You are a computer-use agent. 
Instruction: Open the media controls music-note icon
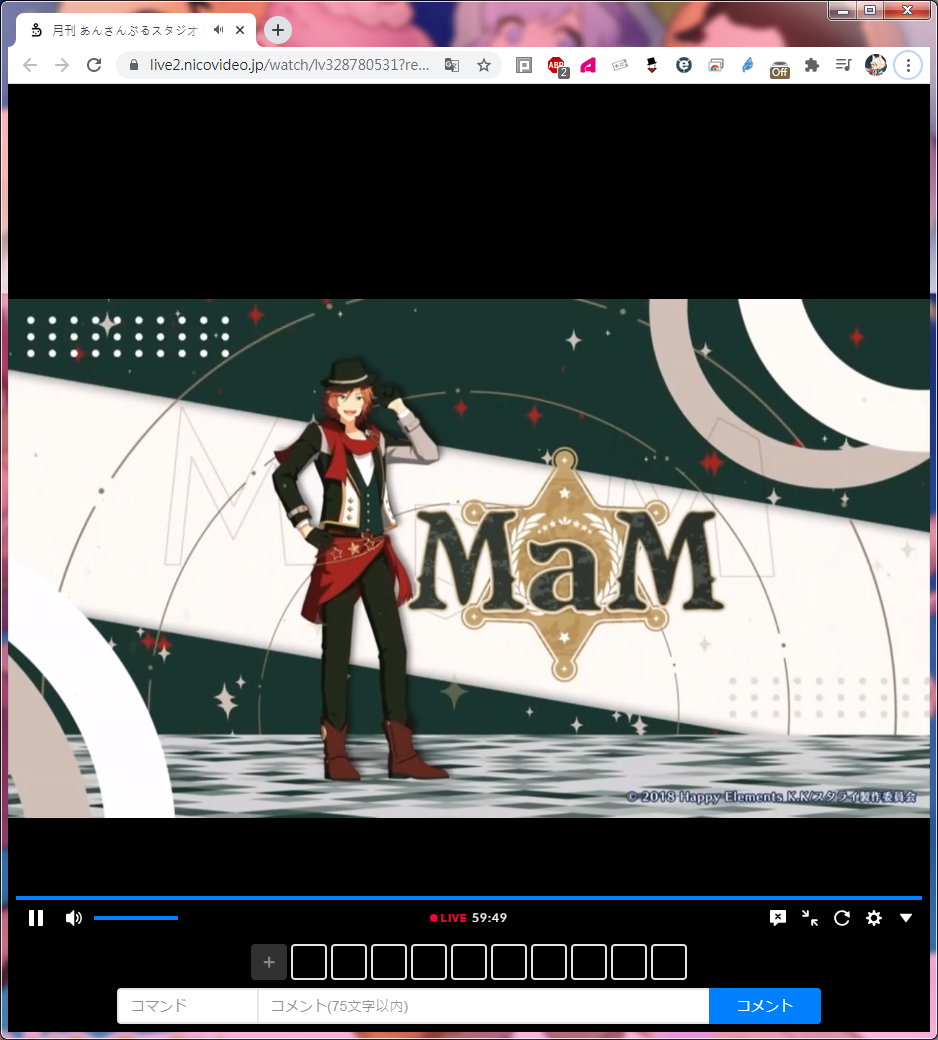(x=844, y=65)
